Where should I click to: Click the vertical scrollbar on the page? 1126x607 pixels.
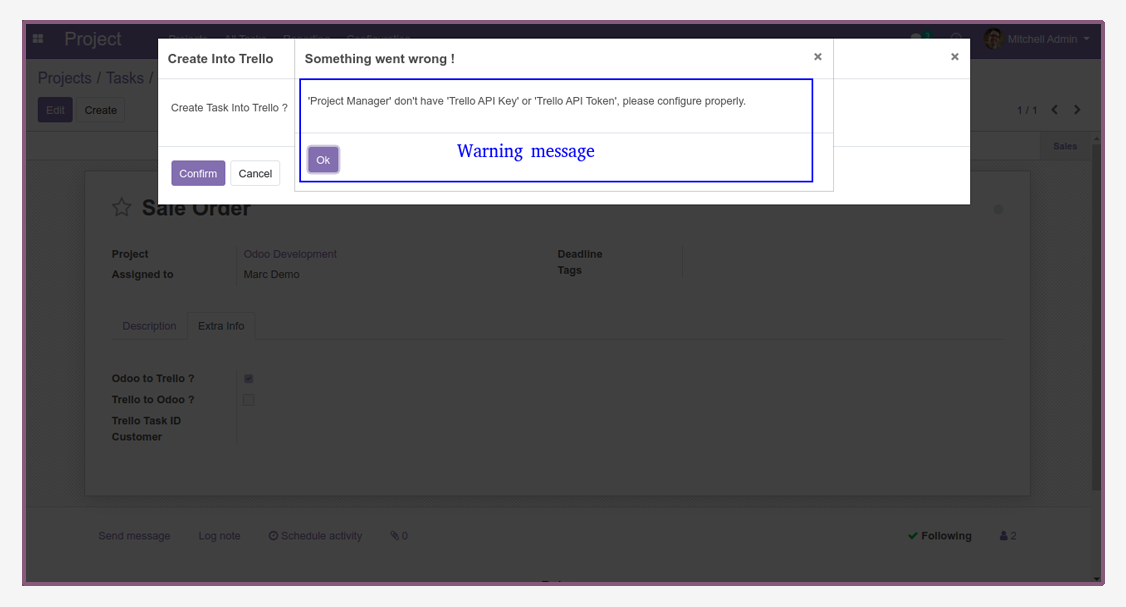click(1096, 316)
